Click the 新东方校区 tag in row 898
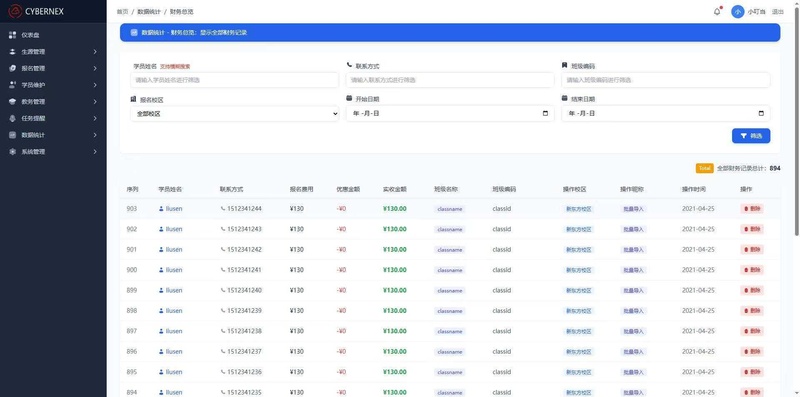Viewport: 800px width, 397px height. [578, 311]
